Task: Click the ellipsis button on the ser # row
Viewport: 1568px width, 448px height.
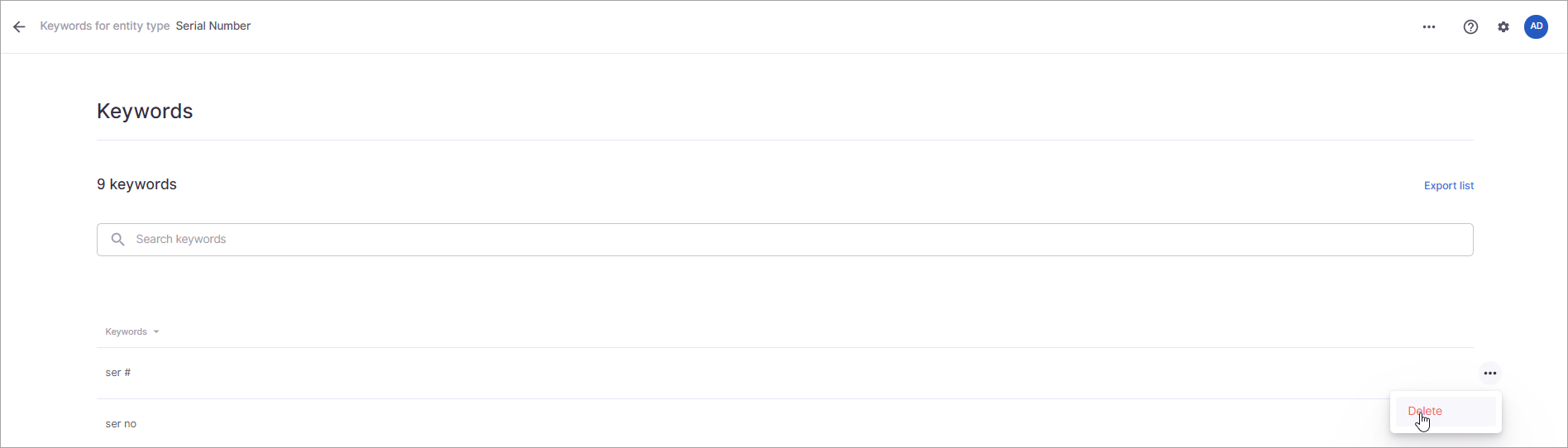Action: click(x=1489, y=374)
